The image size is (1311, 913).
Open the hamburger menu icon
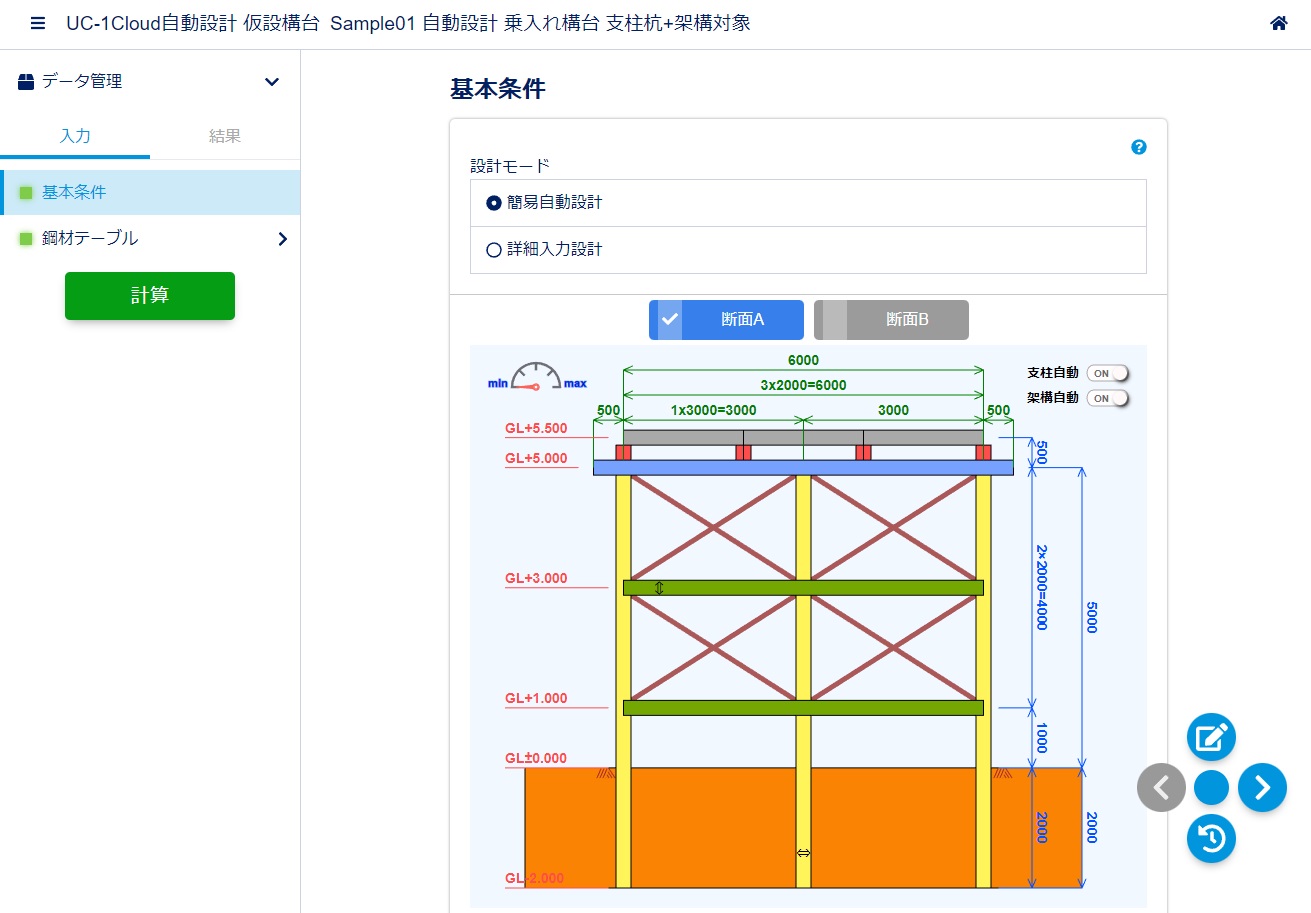coord(38,23)
